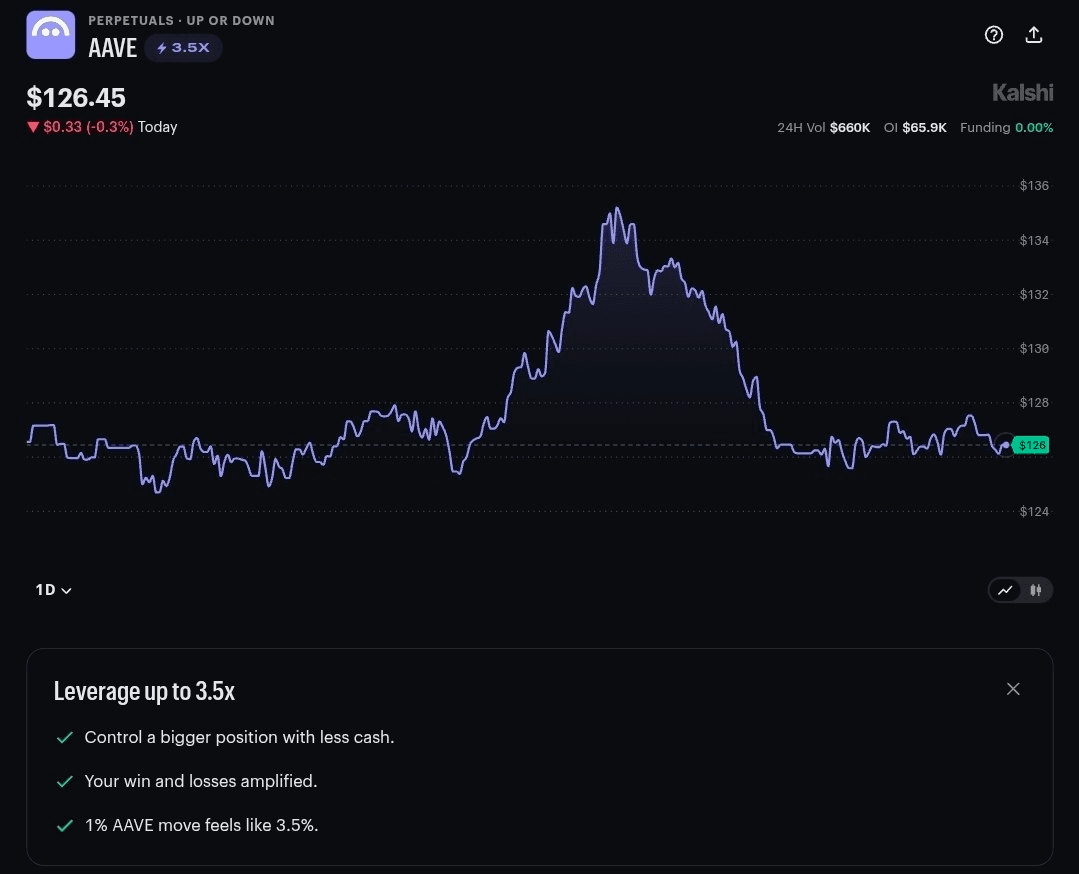Click the green $126 price tag
Image resolution: width=1079 pixels, height=874 pixels.
(1032, 445)
